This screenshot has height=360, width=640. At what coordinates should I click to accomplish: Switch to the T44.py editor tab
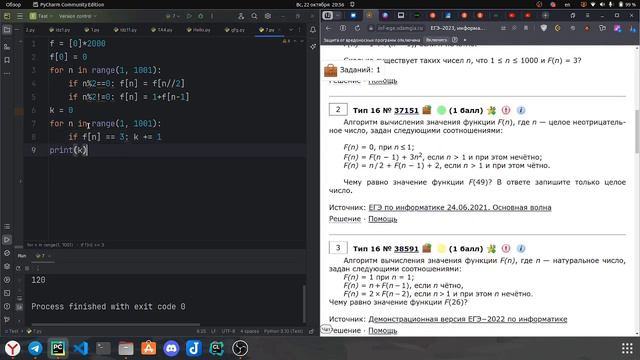[x=162, y=30]
